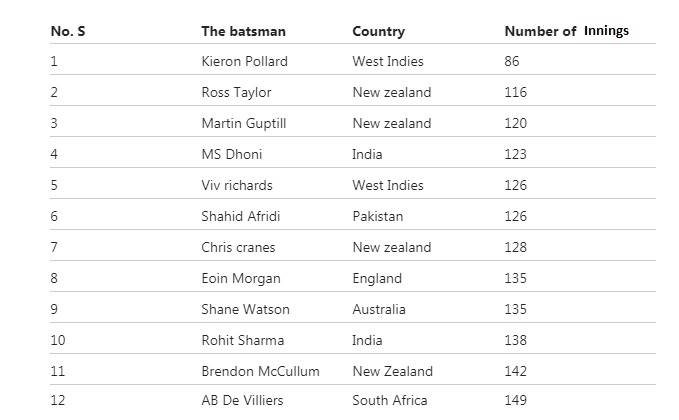
Task: Click on Brendon McCullum's name
Action: point(261,371)
